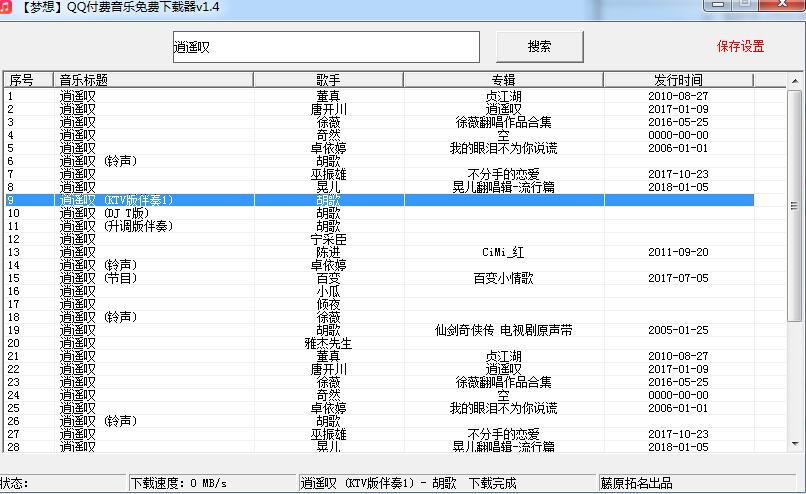This screenshot has width=806, height=494.
Task: Select row 2 by 唐开川
Action: (379, 109)
